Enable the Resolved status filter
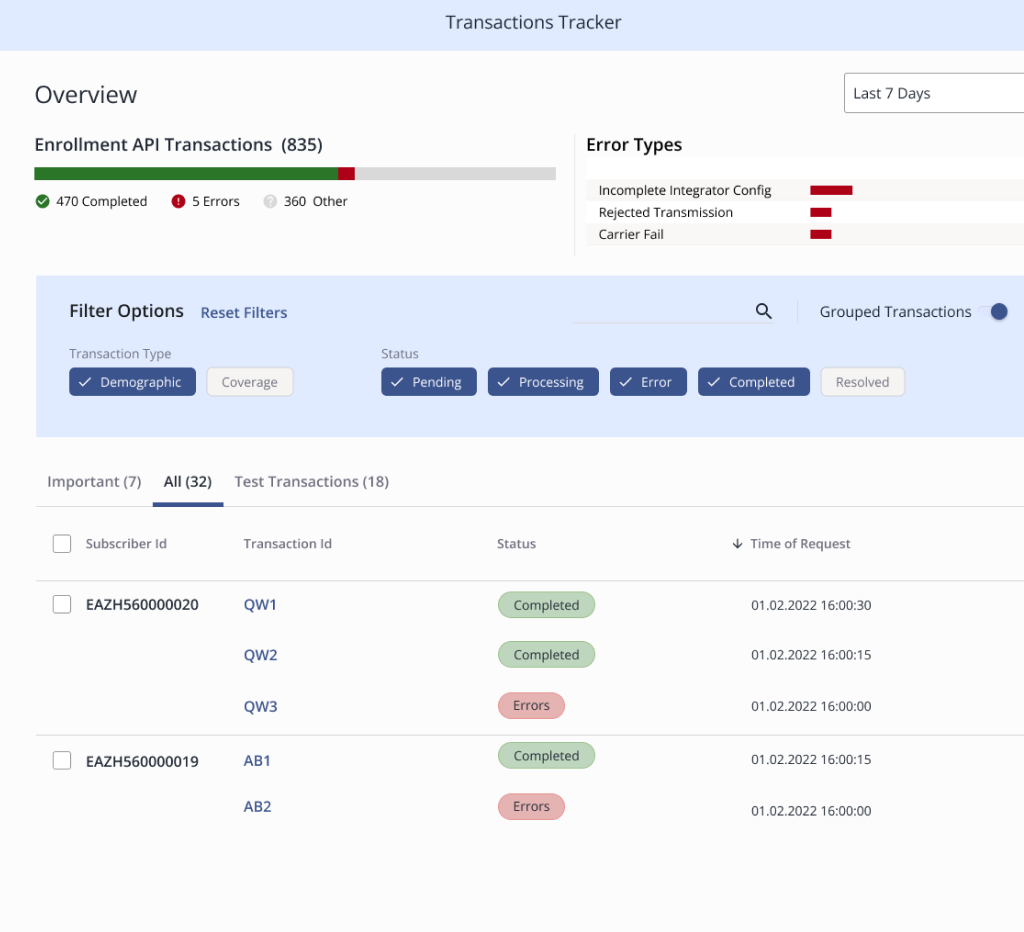 (862, 382)
